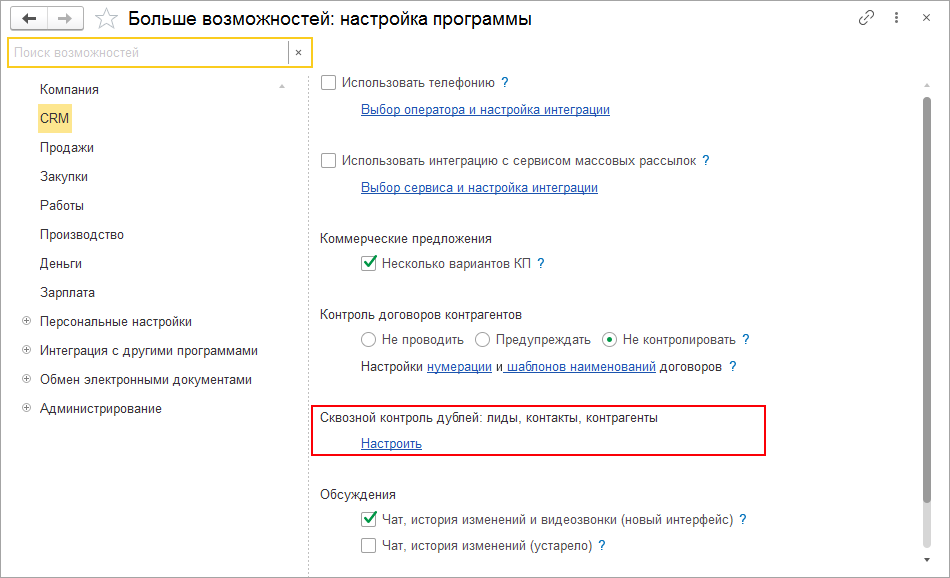Open help icon beside Несколько вариантов КП
The width and height of the screenshot is (950, 578).
coord(541,264)
